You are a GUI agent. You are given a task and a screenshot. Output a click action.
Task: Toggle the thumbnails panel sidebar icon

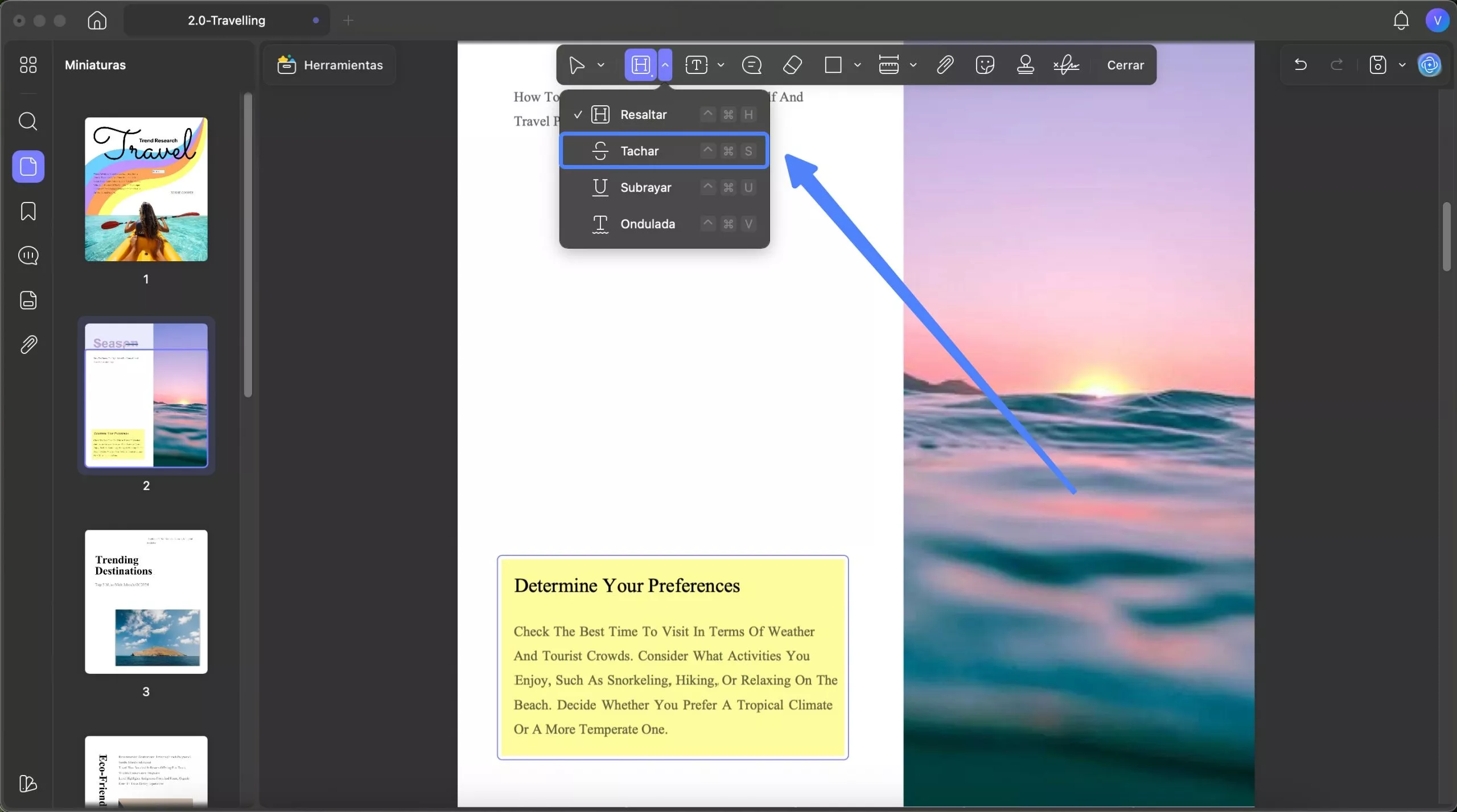pos(28,167)
